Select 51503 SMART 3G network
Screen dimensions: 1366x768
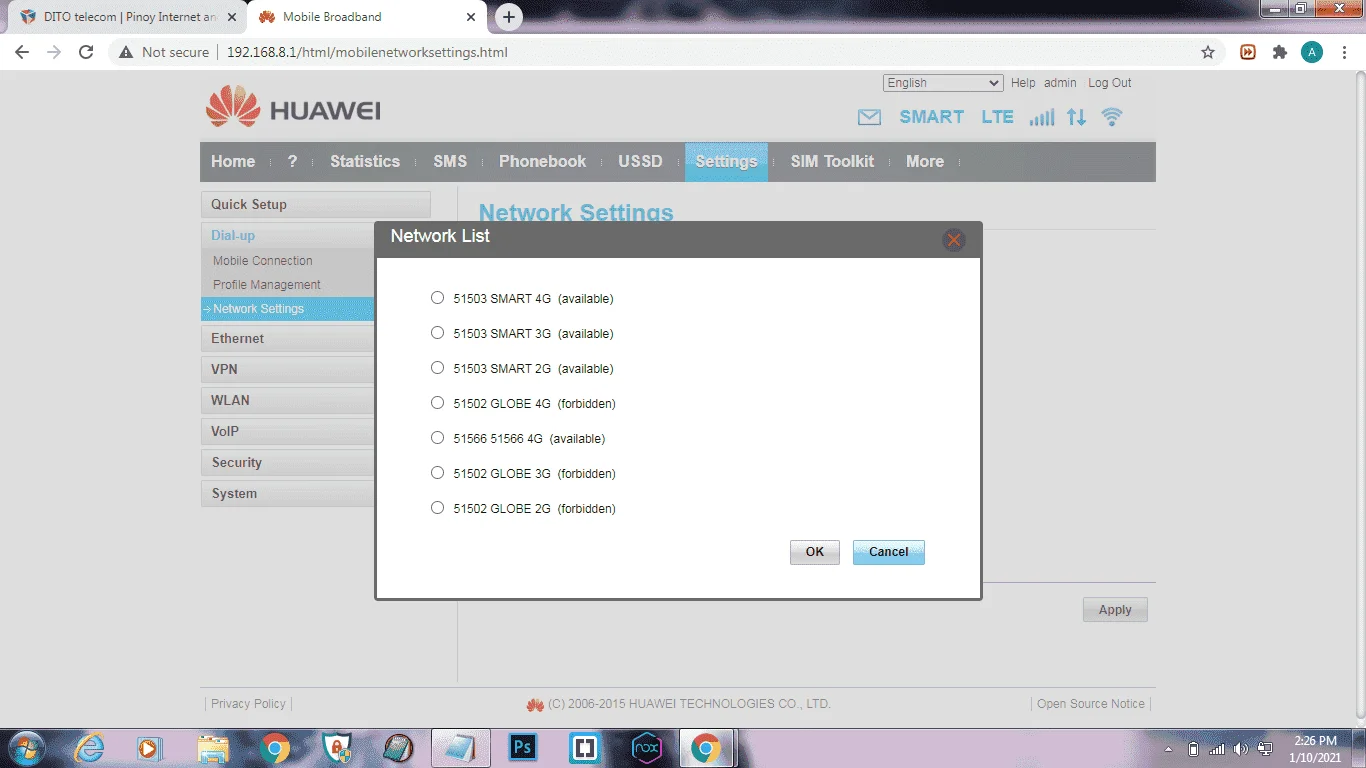point(437,333)
